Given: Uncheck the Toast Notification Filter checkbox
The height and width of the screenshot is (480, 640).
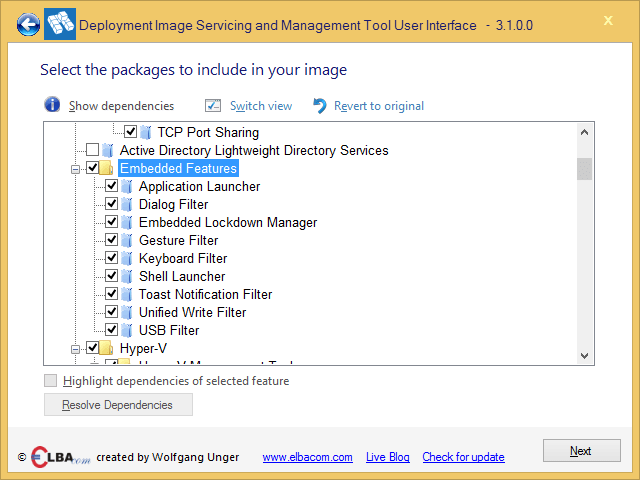Looking at the screenshot, I should point(111,293).
